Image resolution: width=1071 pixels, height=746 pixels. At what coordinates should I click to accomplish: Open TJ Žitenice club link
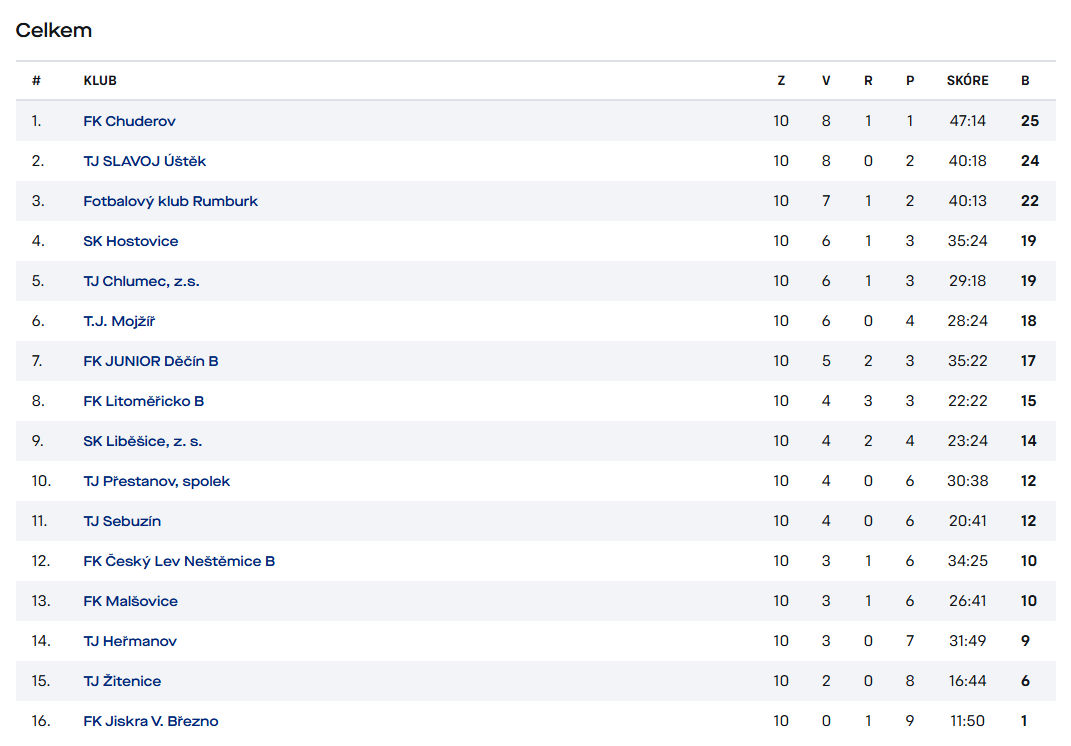click(x=122, y=681)
